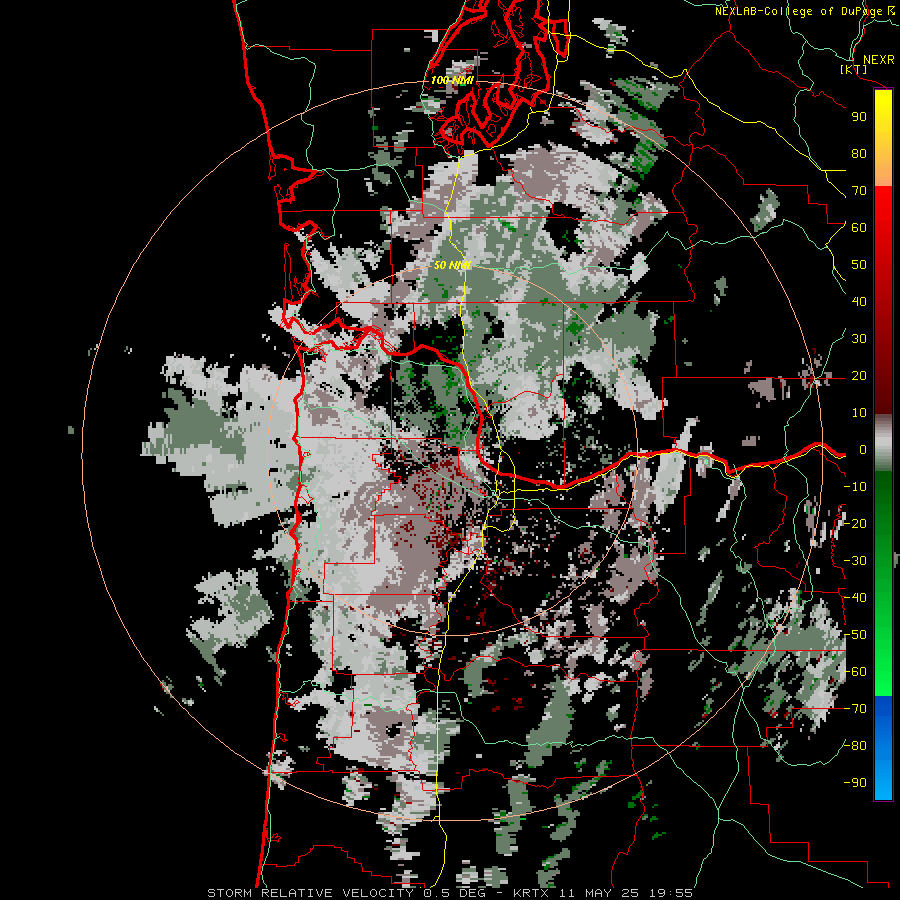Select the -60 value on velocity scale
The width and height of the screenshot is (900, 900).
point(855,672)
